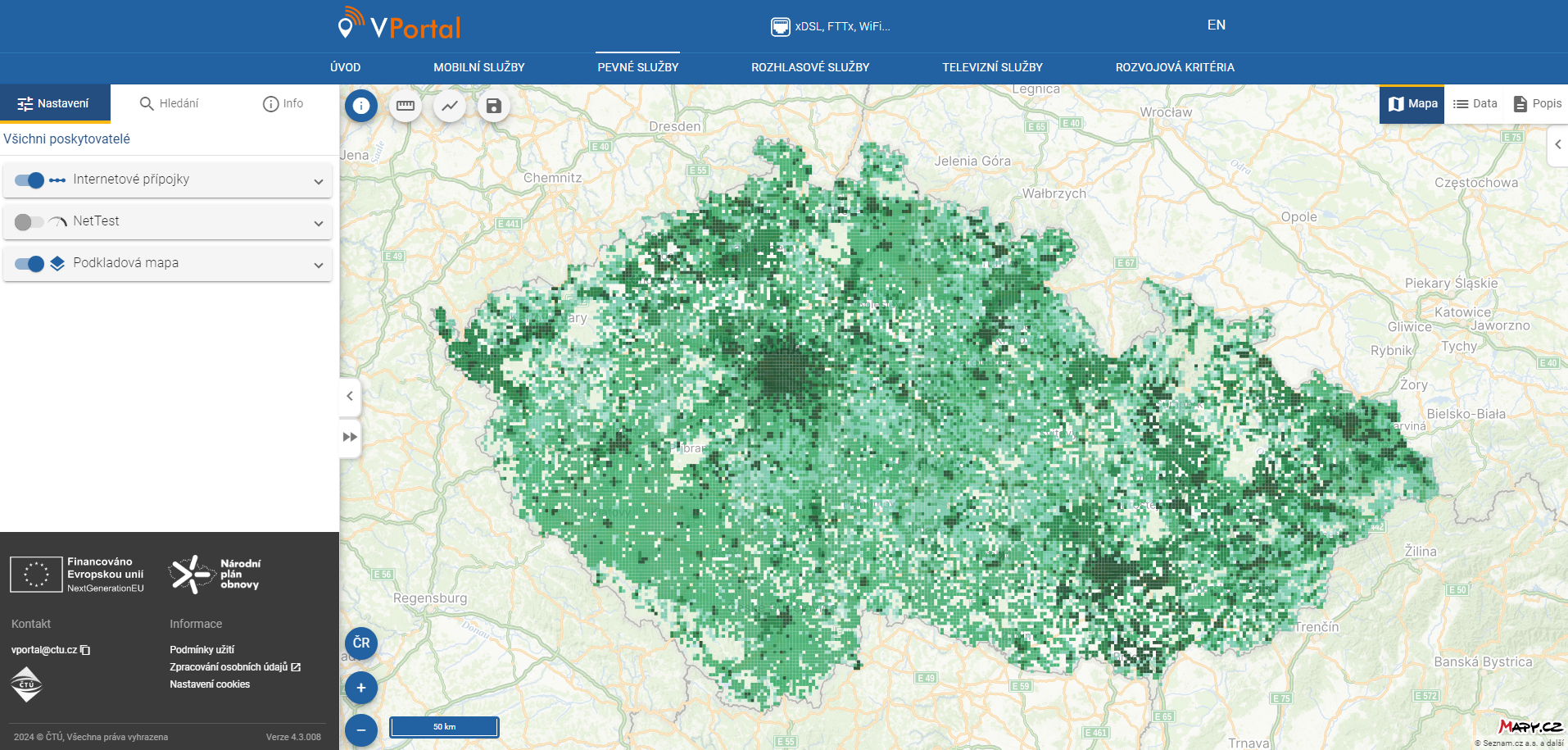Activate the map info tool
Image resolution: width=1568 pixels, height=750 pixels.
coord(361,106)
